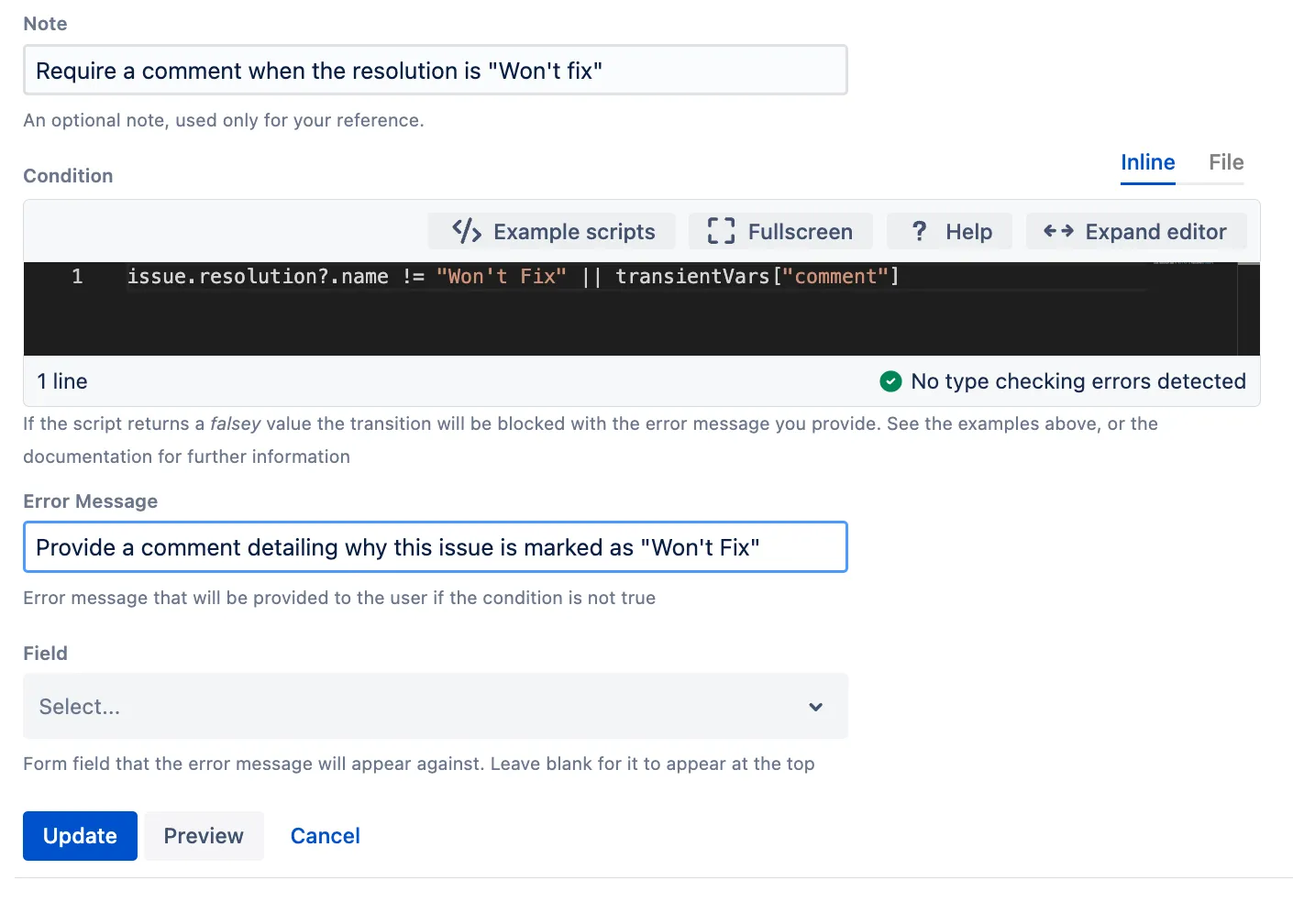Image resolution: width=1293 pixels, height=924 pixels.
Task: Open the Help button in editor toolbar
Action: pos(950,231)
